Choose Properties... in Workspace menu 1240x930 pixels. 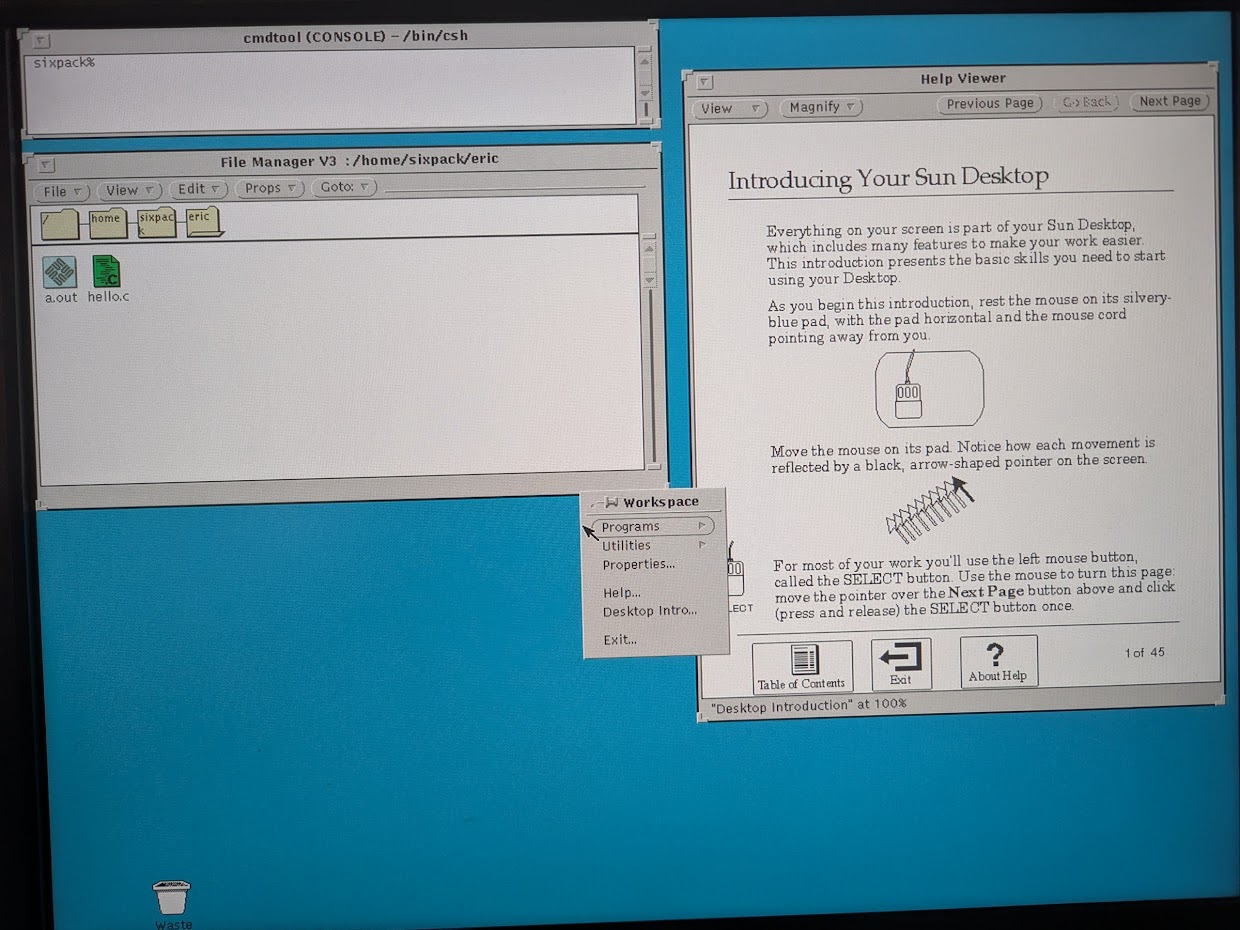638,564
